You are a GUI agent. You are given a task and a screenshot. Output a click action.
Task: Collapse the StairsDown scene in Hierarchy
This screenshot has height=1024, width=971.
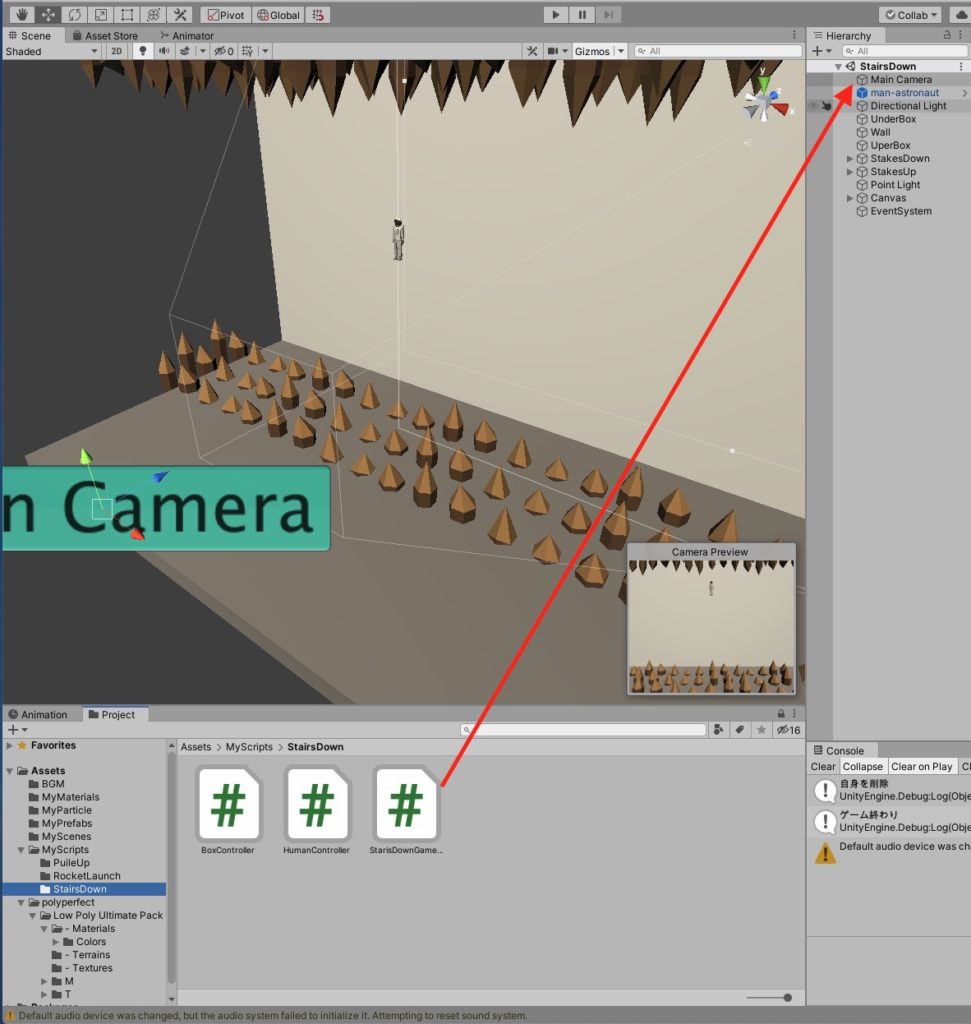pos(836,65)
